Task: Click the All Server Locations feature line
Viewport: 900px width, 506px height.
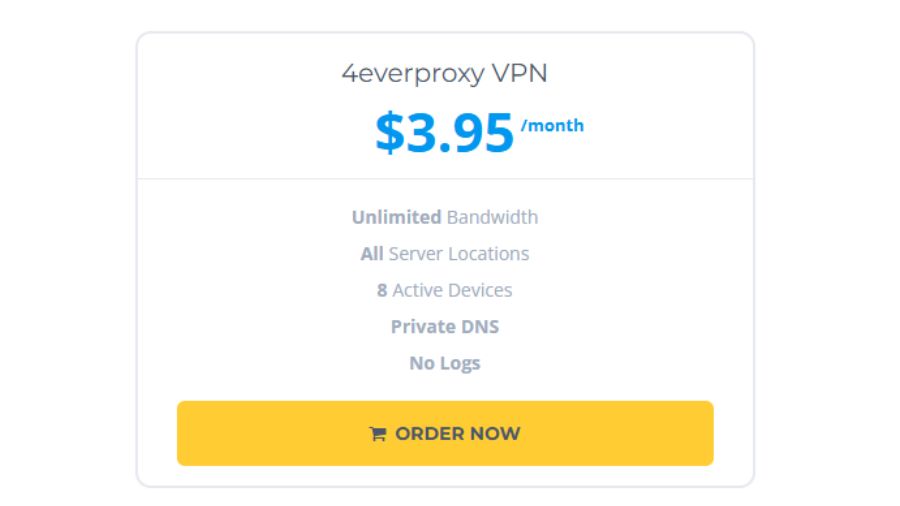Action: [x=444, y=254]
